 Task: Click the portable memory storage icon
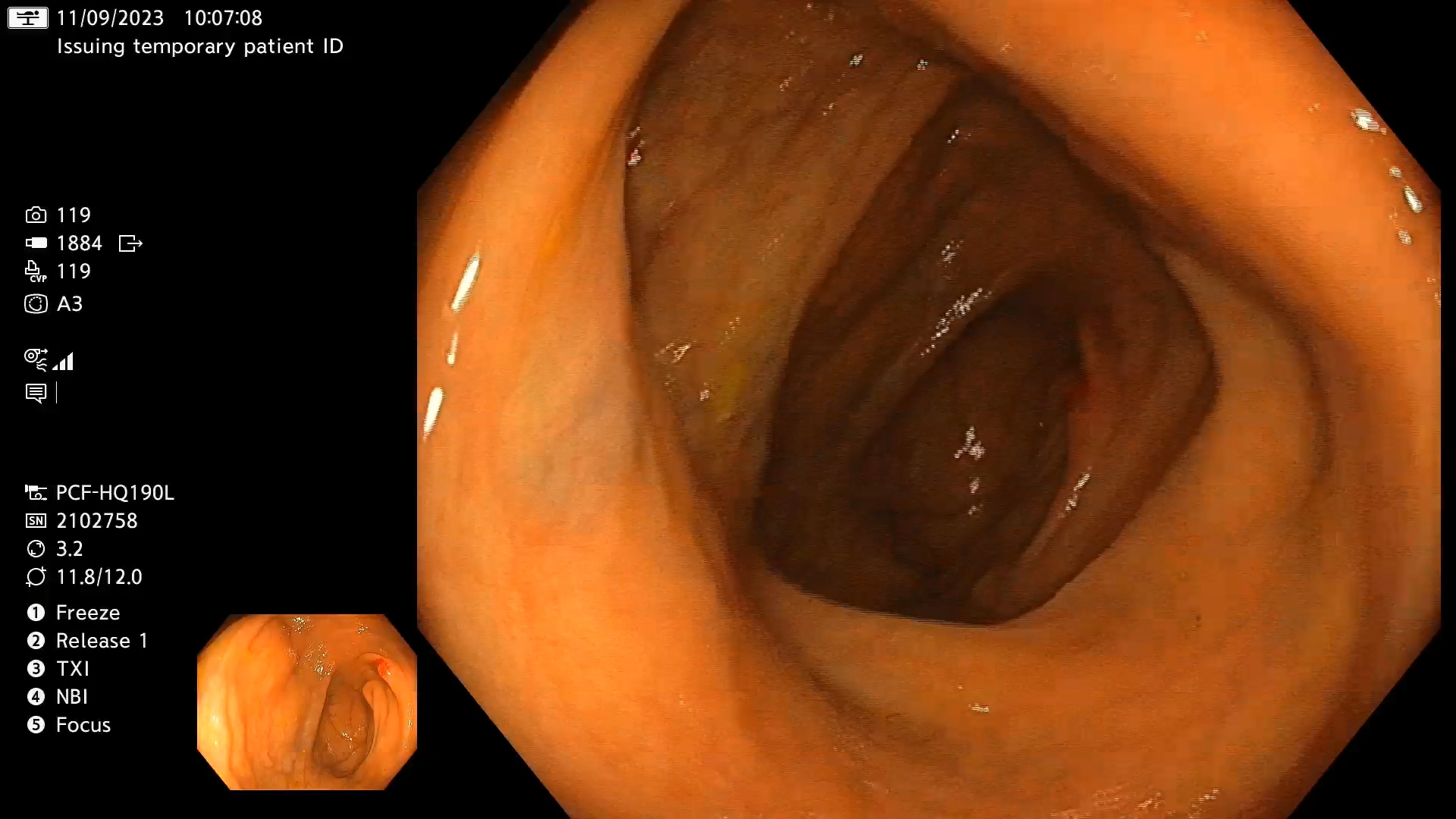coord(36,243)
